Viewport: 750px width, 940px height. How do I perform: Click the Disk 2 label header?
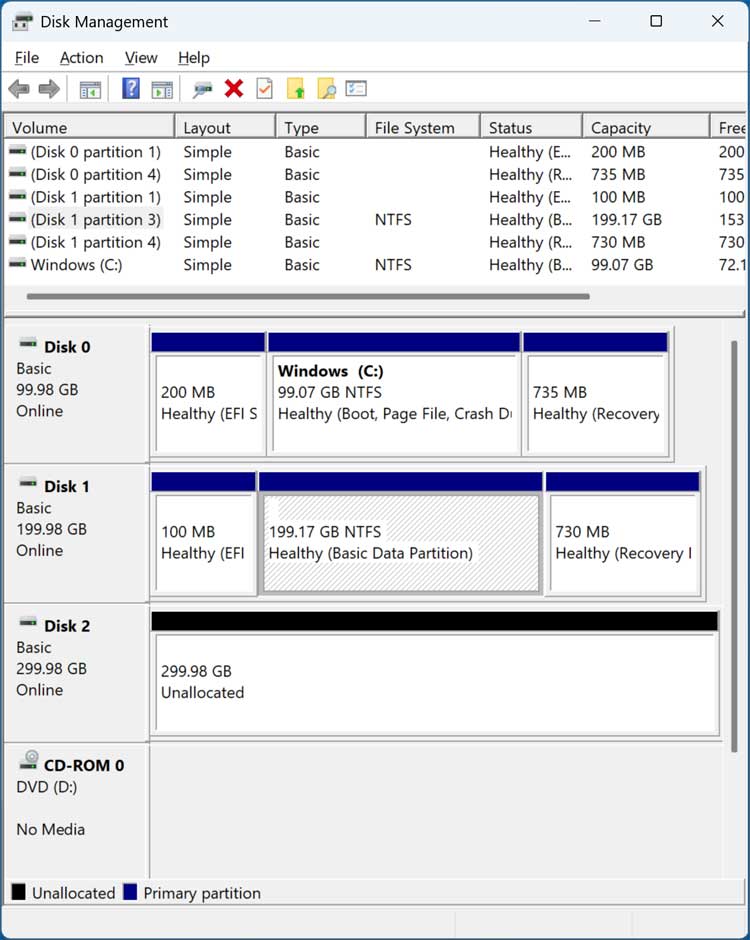pyautogui.click(x=67, y=626)
